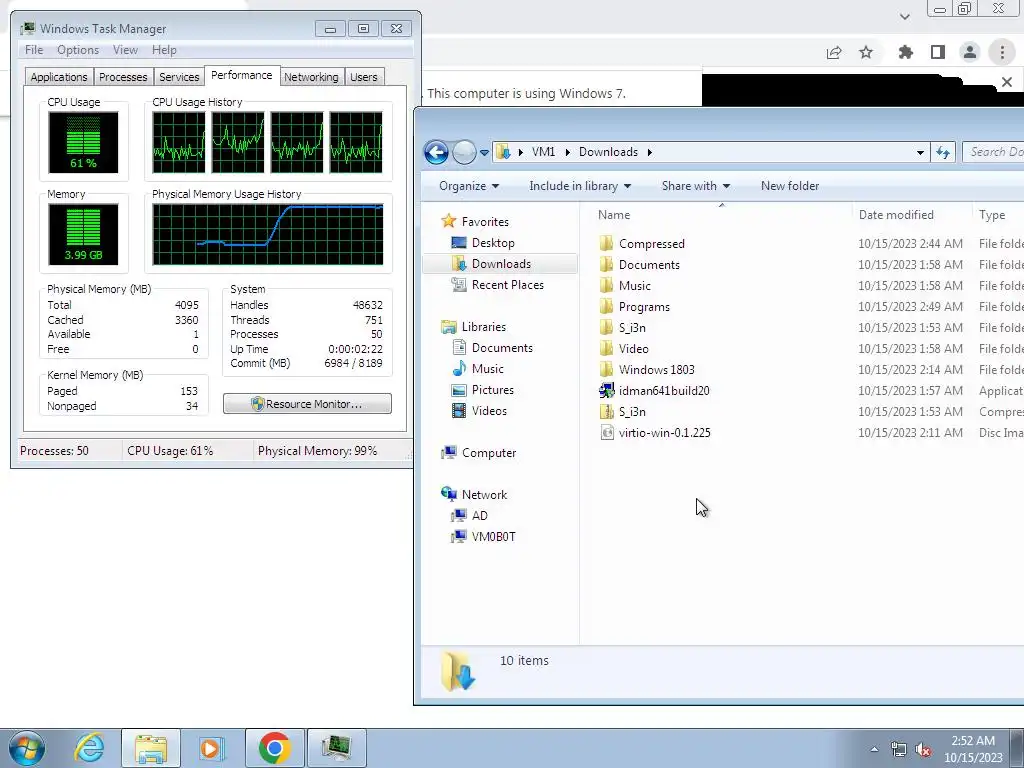Viewport: 1024px width, 768px height.
Task: Dismiss the Windows 7 notification bar
Action: pos(1007,82)
